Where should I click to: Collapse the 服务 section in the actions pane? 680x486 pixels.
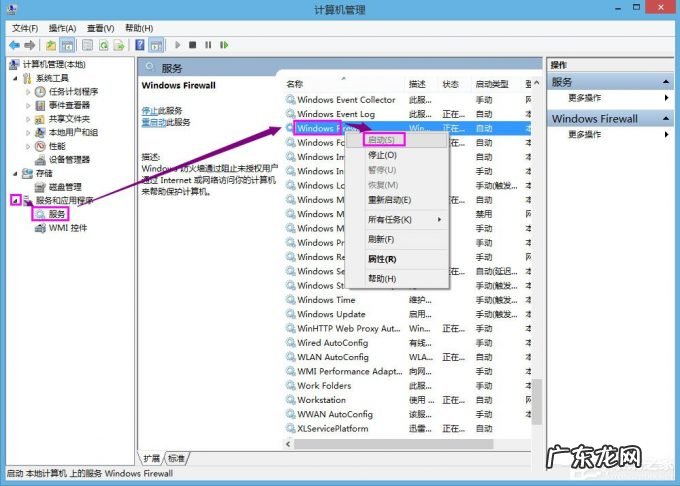[666, 82]
